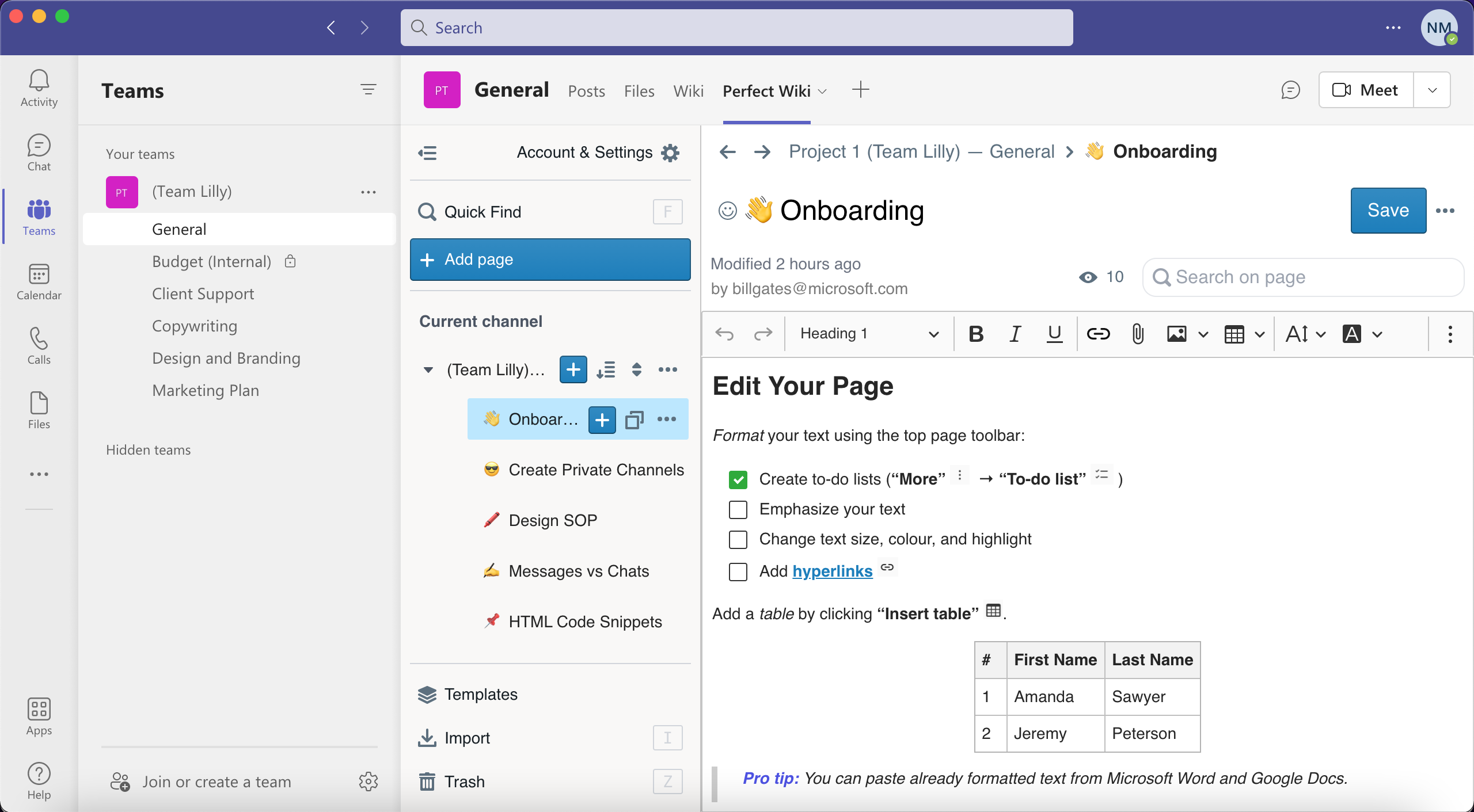1474x812 pixels.
Task: Open the NM profile avatar
Action: click(1439, 28)
